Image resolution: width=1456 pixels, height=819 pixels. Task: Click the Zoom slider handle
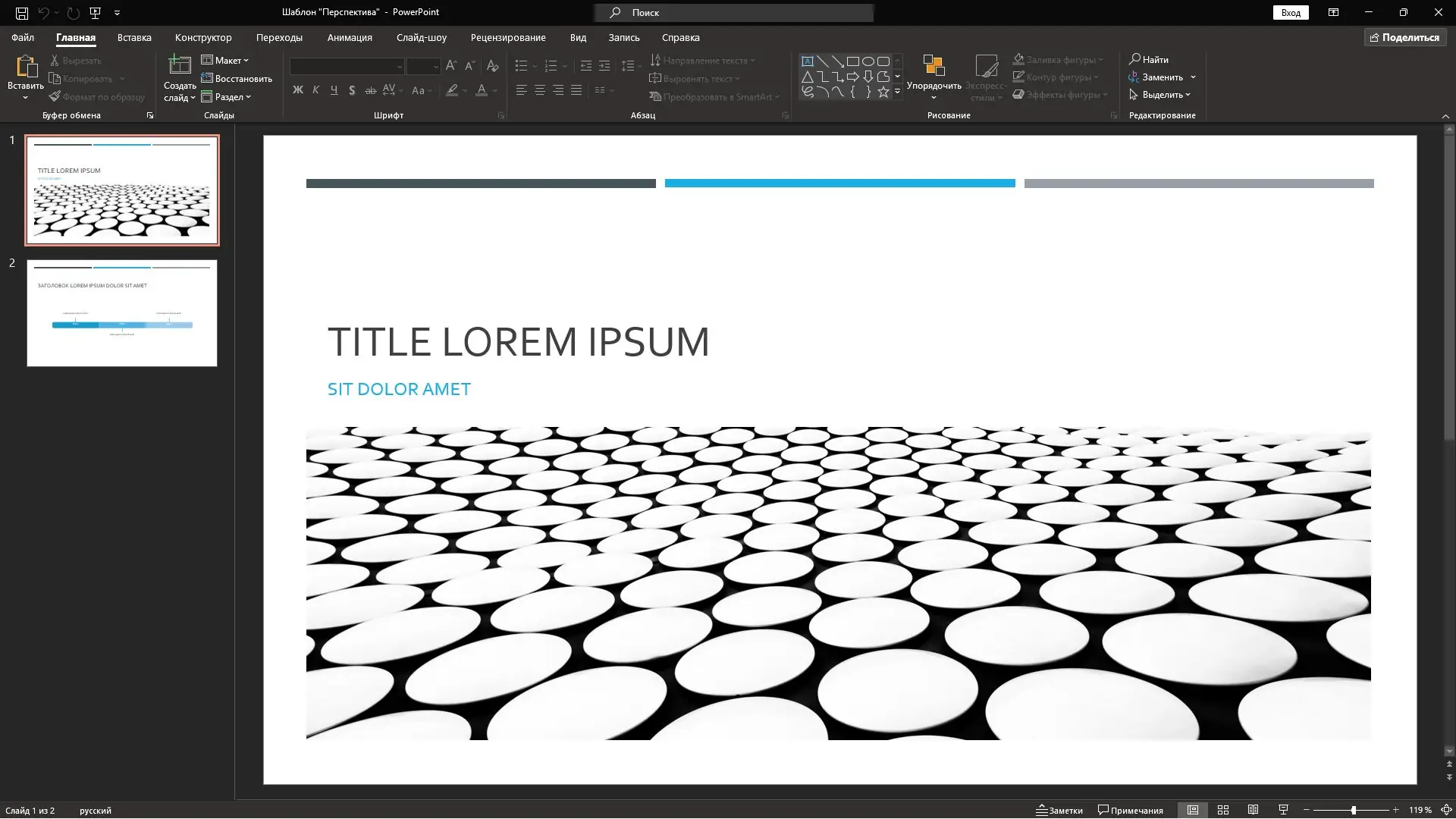(x=1354, y=810)
